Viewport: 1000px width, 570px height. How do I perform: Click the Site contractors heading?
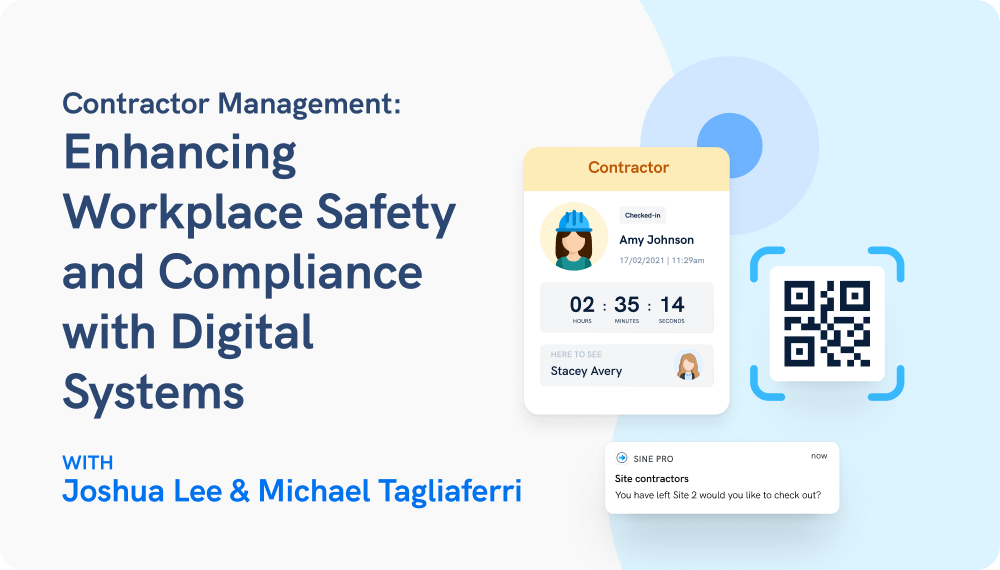[x=652, y=478]
